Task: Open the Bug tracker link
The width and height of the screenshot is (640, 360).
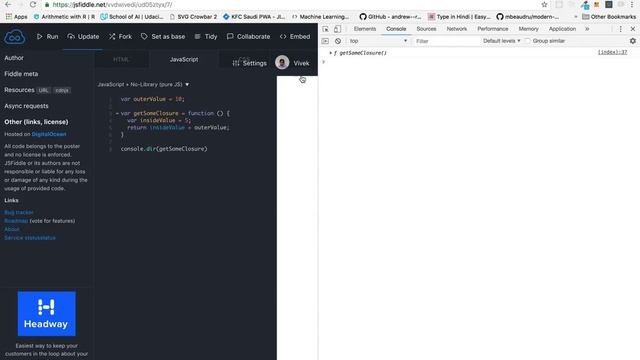Action: coord(19,212)
